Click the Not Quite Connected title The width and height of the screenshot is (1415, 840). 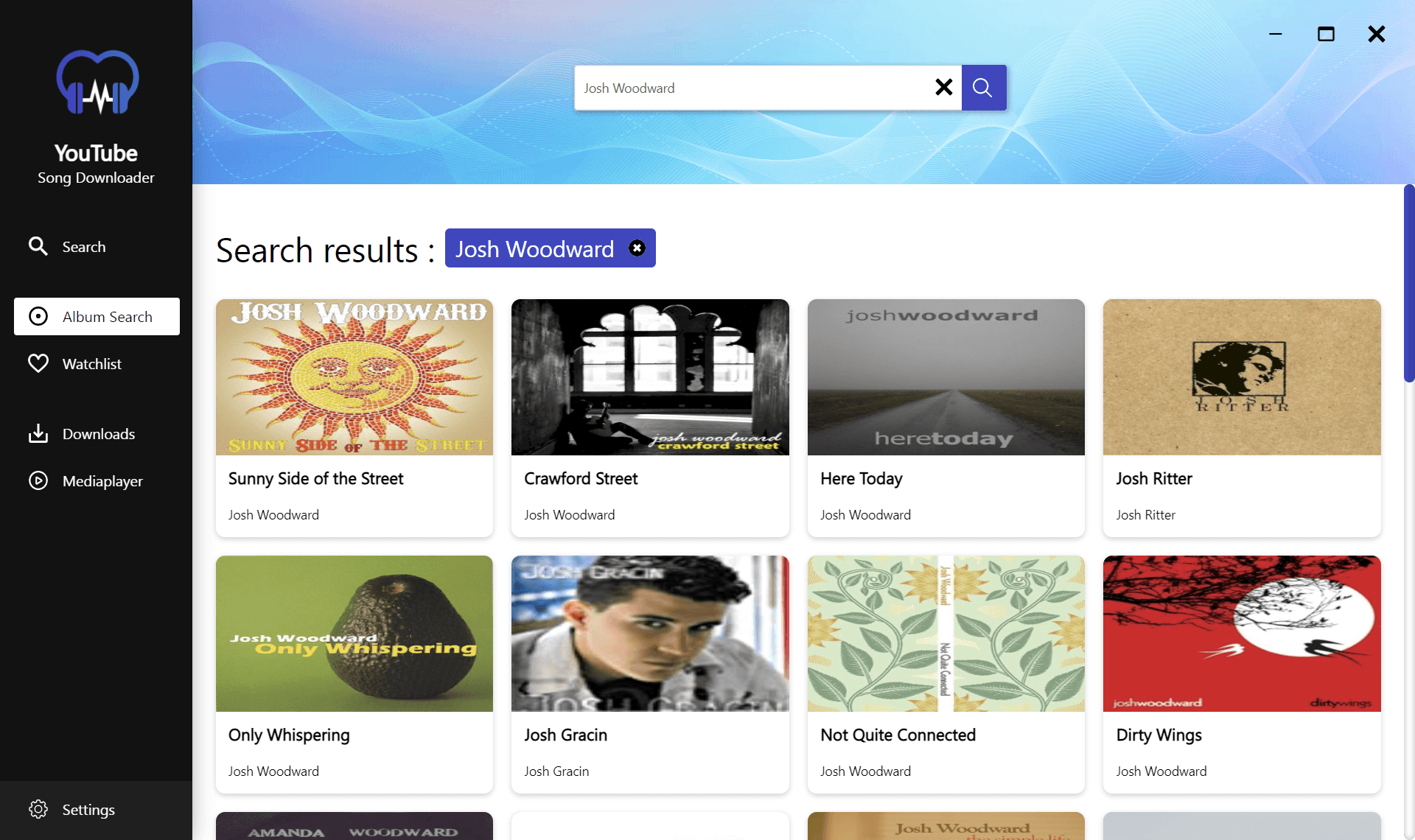(x=898, y=735)
